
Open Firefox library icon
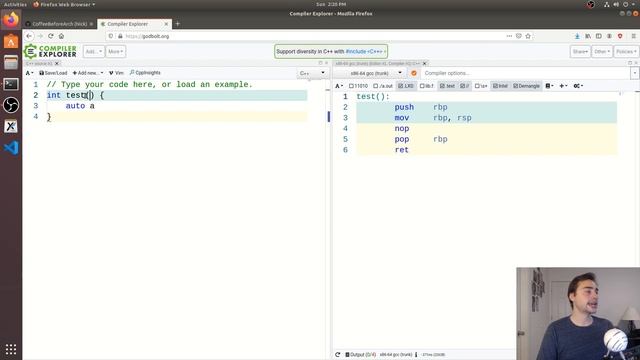point(588,36)
